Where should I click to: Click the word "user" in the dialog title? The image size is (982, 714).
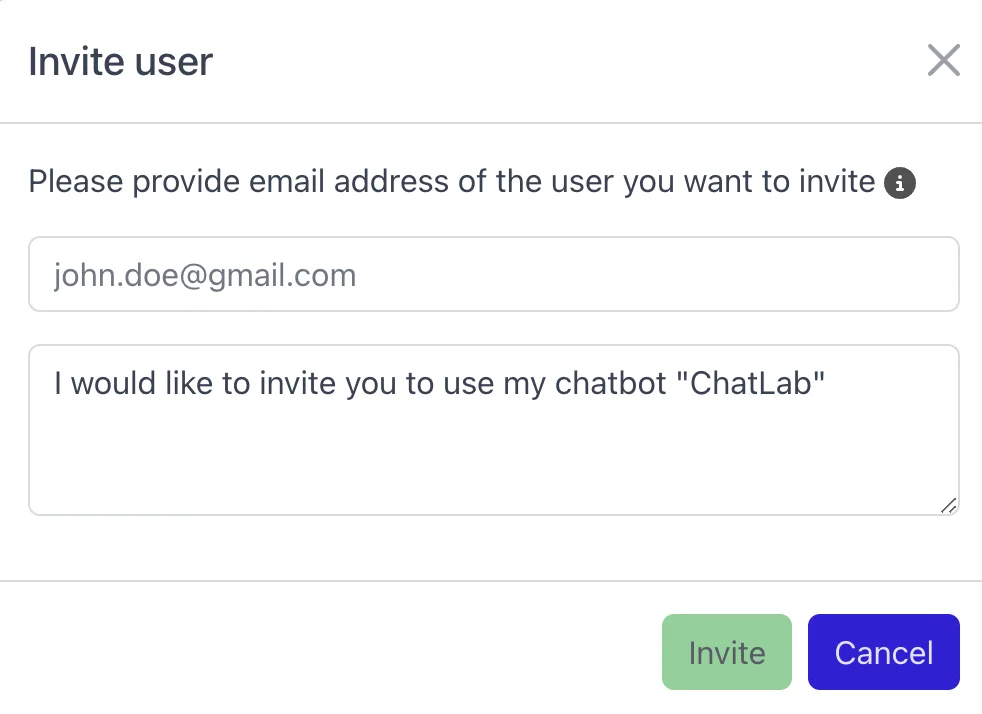pos(179,62)
